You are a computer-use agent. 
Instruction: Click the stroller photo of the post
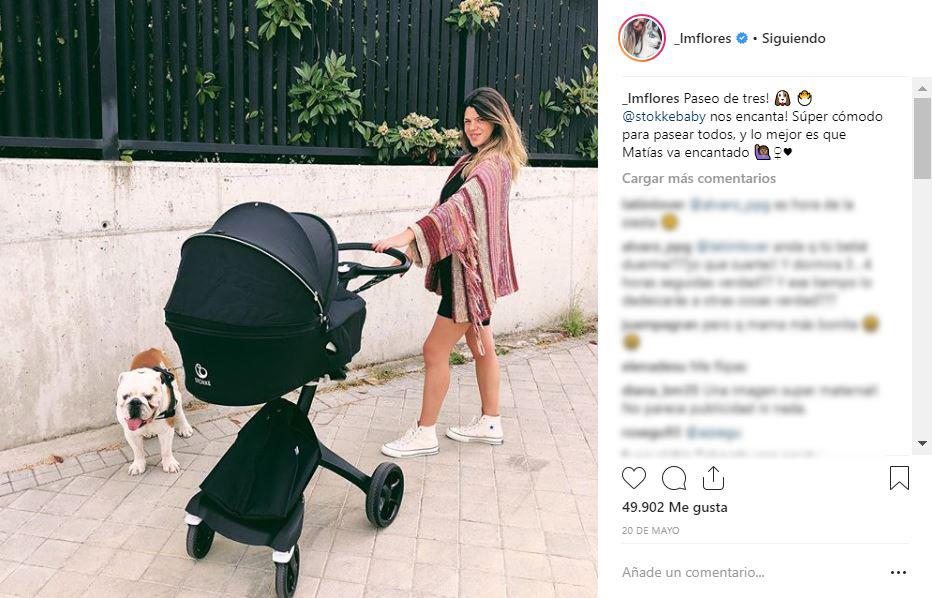298,299
